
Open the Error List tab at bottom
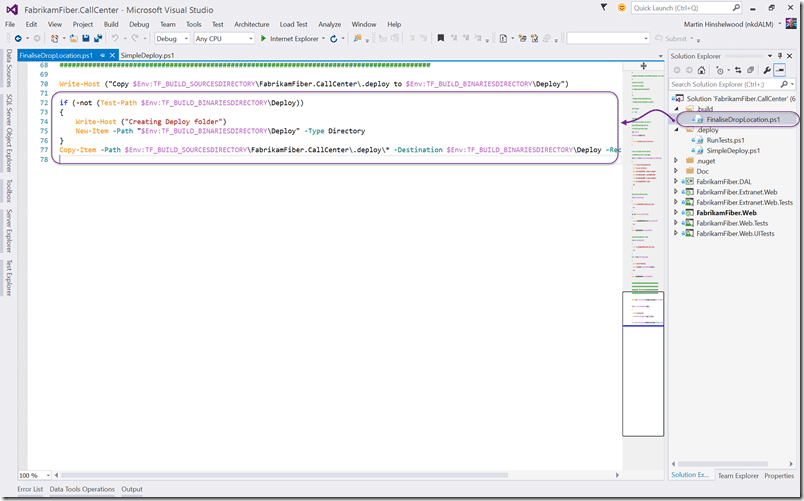click(30, 489)
